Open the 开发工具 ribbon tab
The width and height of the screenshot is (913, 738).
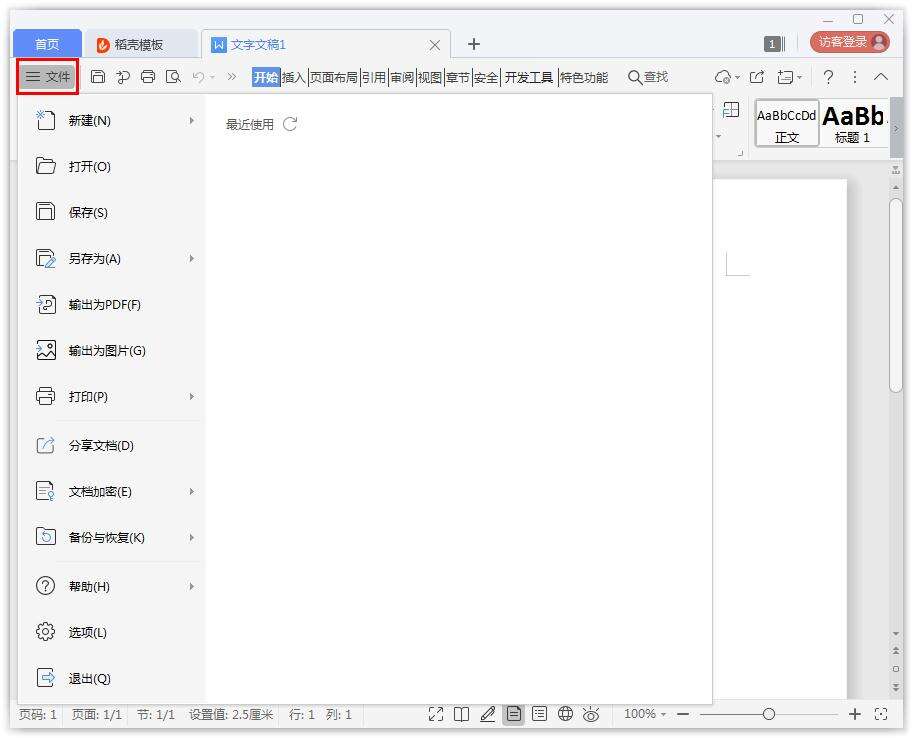coord(529,77)
